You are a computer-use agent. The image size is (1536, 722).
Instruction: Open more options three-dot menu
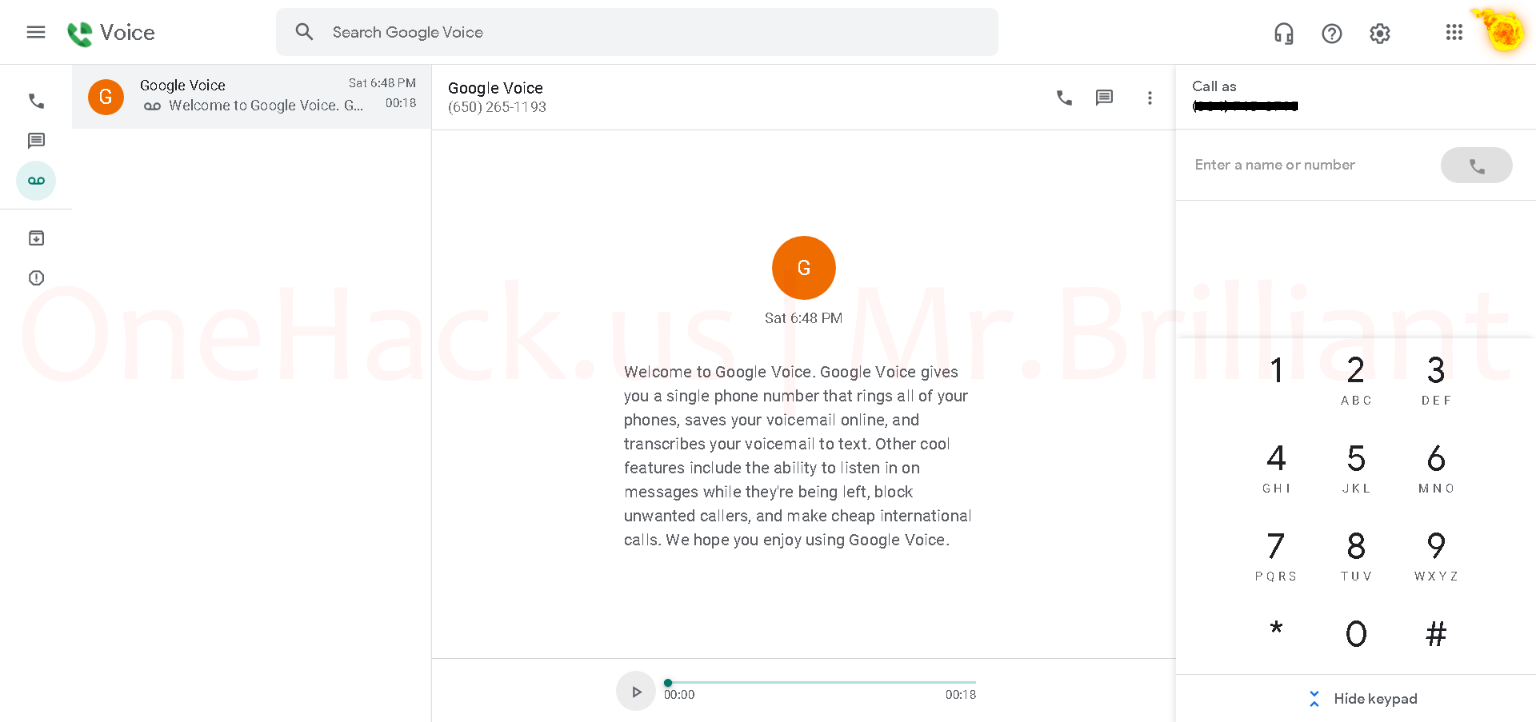pyautogui.click(x=1150, y=98)
